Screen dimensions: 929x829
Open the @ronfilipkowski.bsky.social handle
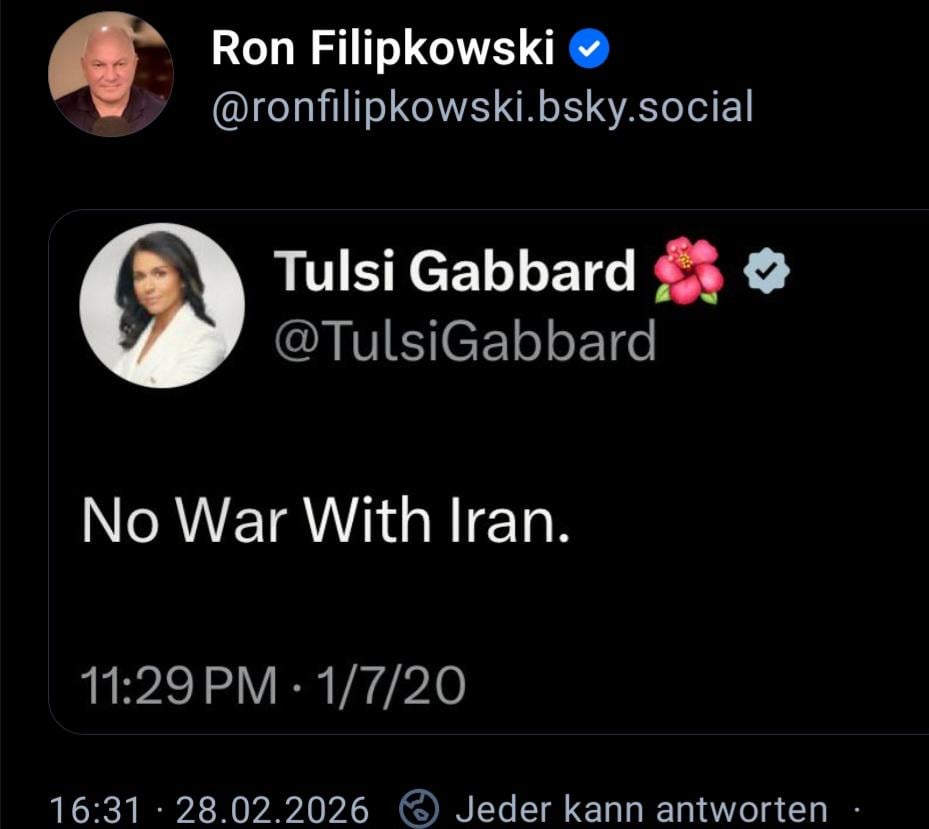(x=481, y=106)
